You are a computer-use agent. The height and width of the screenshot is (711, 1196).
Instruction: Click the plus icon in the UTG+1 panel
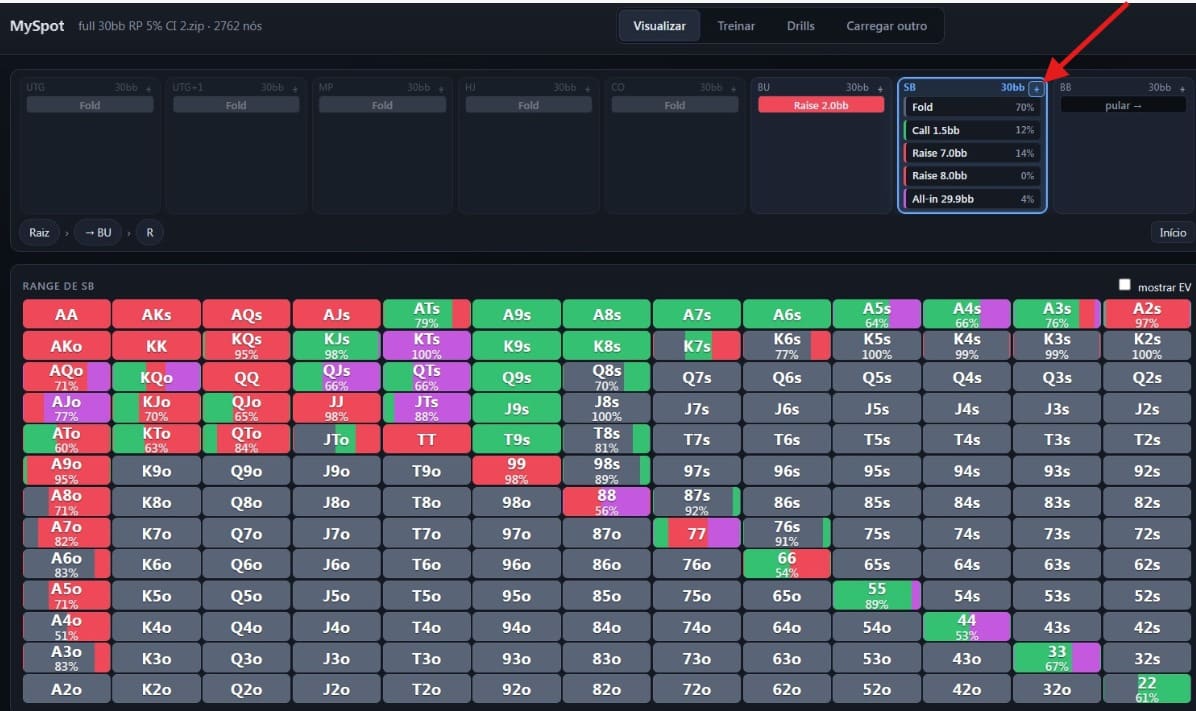pos(294,88)
